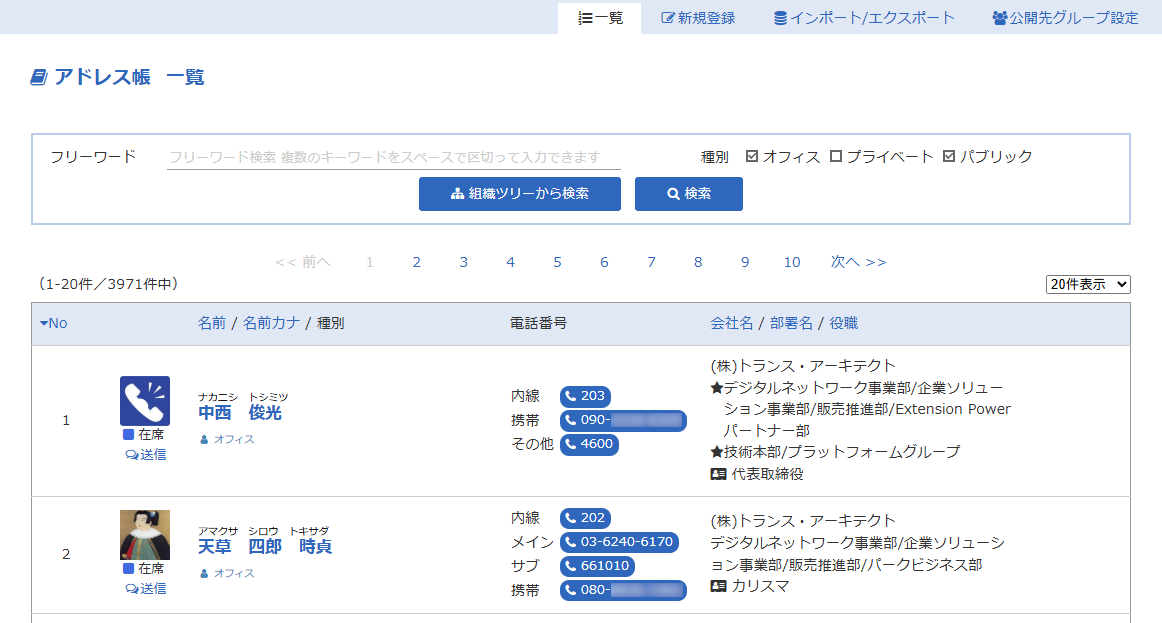This screenshot has width=1162, height=623.
Task: Click 送信 chat icon under 中西 俊光
Action: pyautogui.click(x=146, y=454)
